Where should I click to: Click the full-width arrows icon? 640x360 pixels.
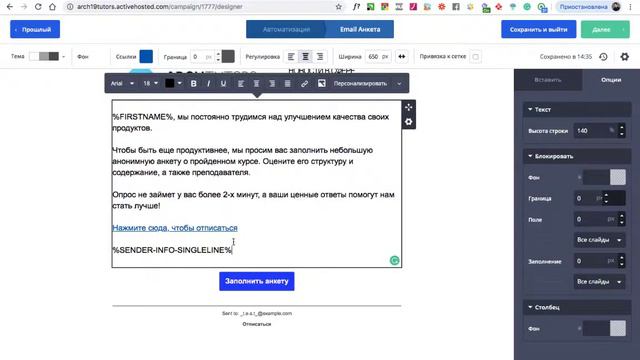click(x=402, y=57)
